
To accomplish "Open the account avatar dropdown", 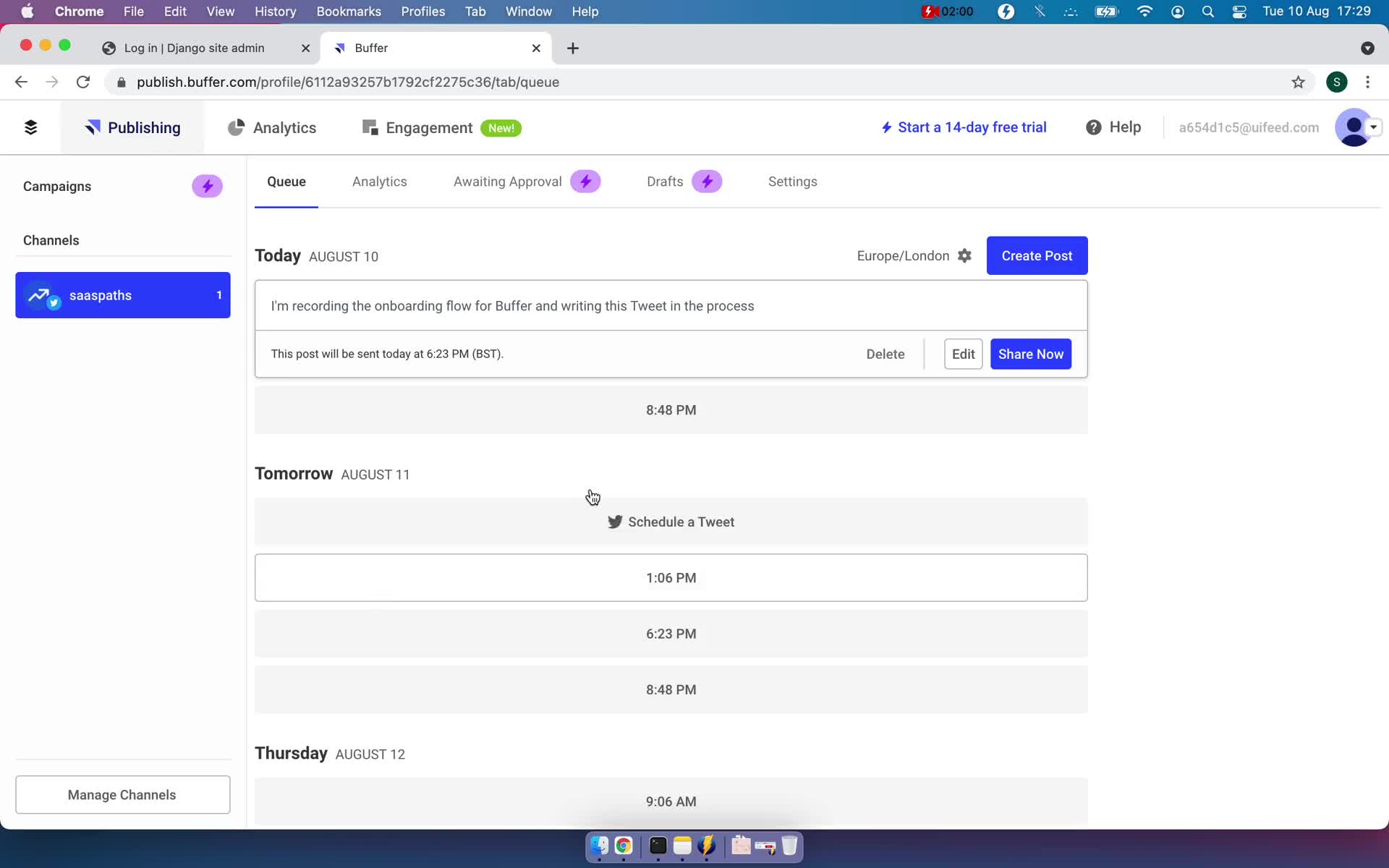I will [1358, 127].
